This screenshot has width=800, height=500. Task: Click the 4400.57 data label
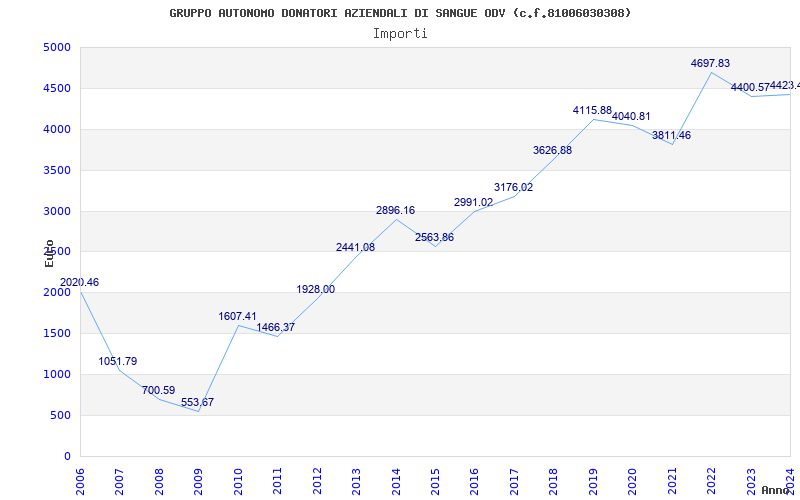pos(750,87)
